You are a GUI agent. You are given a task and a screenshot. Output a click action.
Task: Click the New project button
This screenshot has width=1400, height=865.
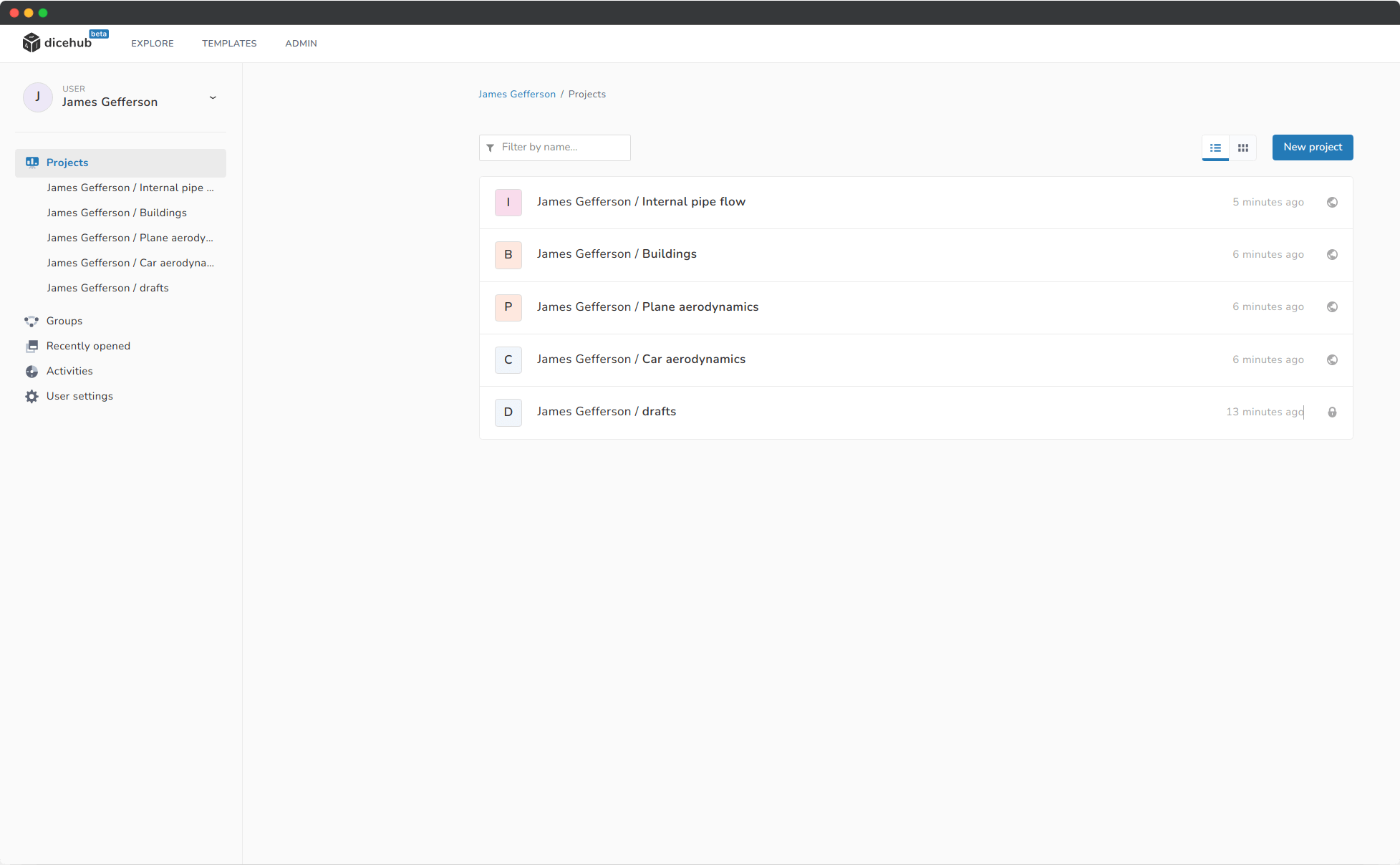[x=1313, y=148]
